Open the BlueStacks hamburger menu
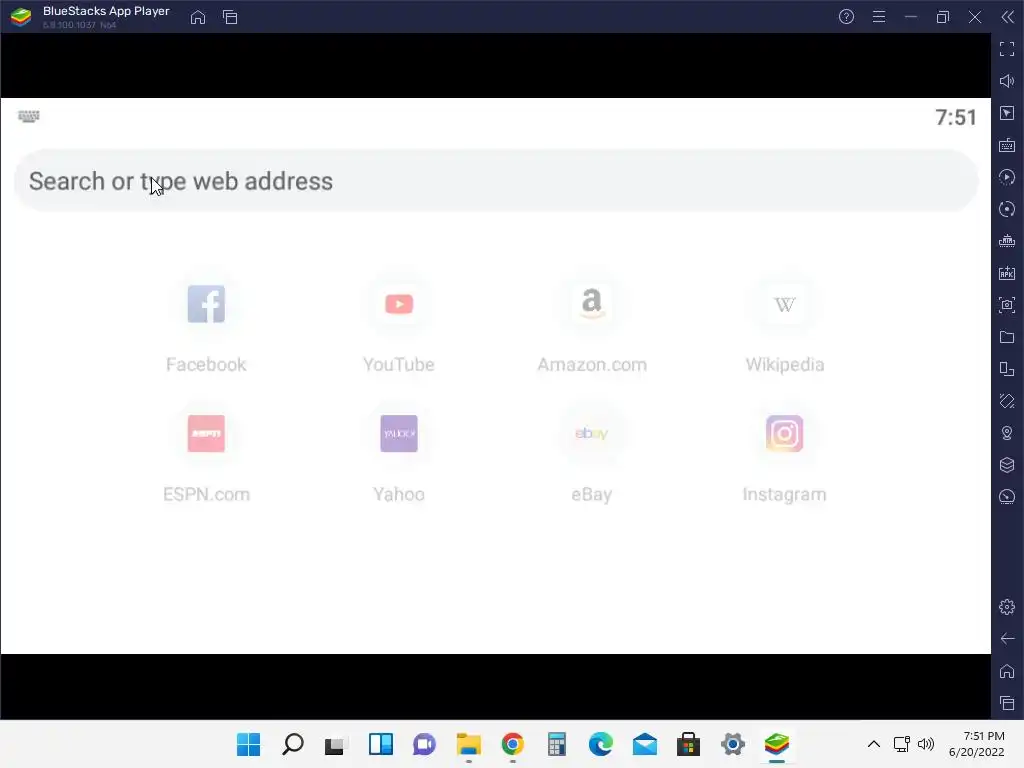Screen dimensions: 1024x768 (879, 17)
